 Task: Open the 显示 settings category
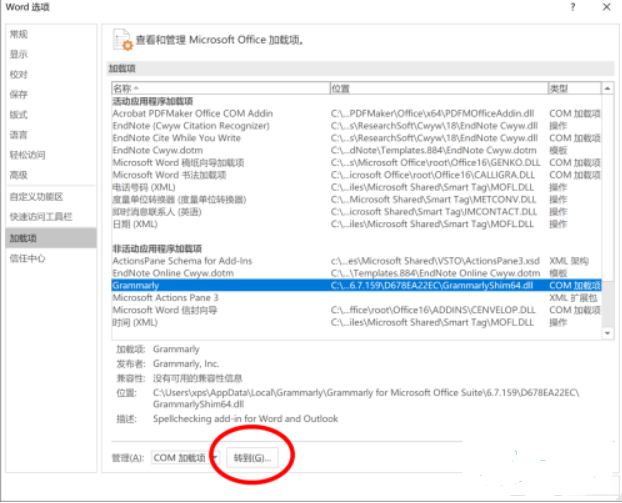click(19, 54)
